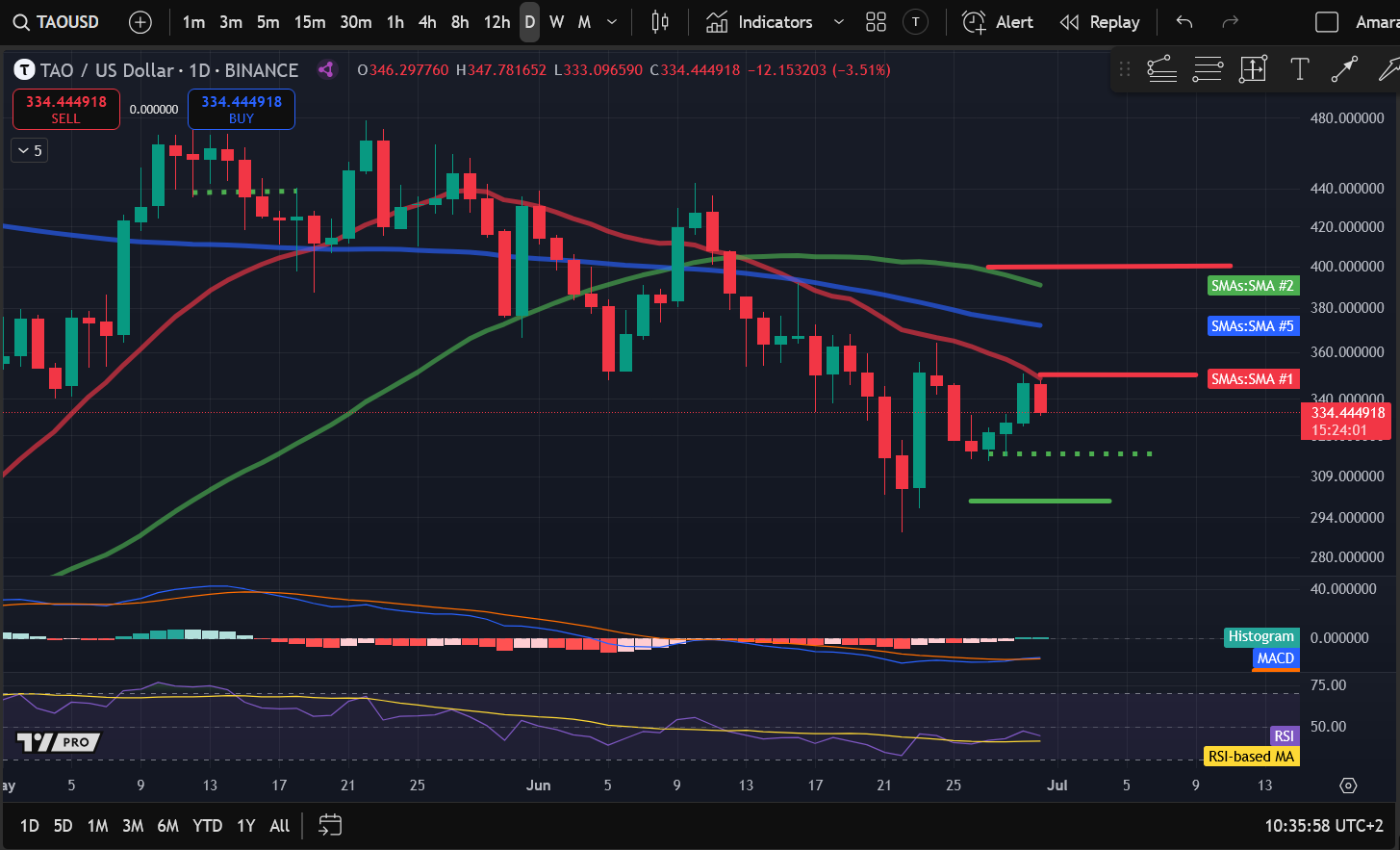Click the circled T indicator button
This screenshot has height=850, width=1400.
[916, 22]
